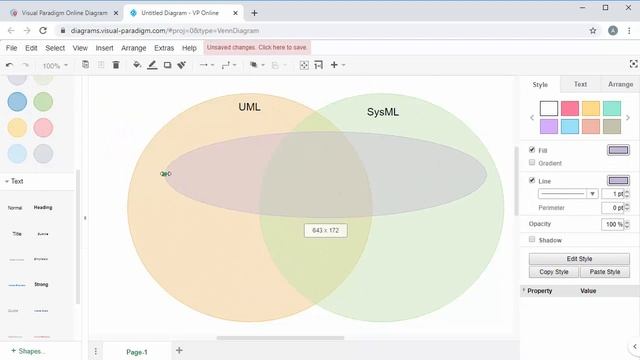Click the Copy Style button
This screenshot has width=640, height=360.
554,272
